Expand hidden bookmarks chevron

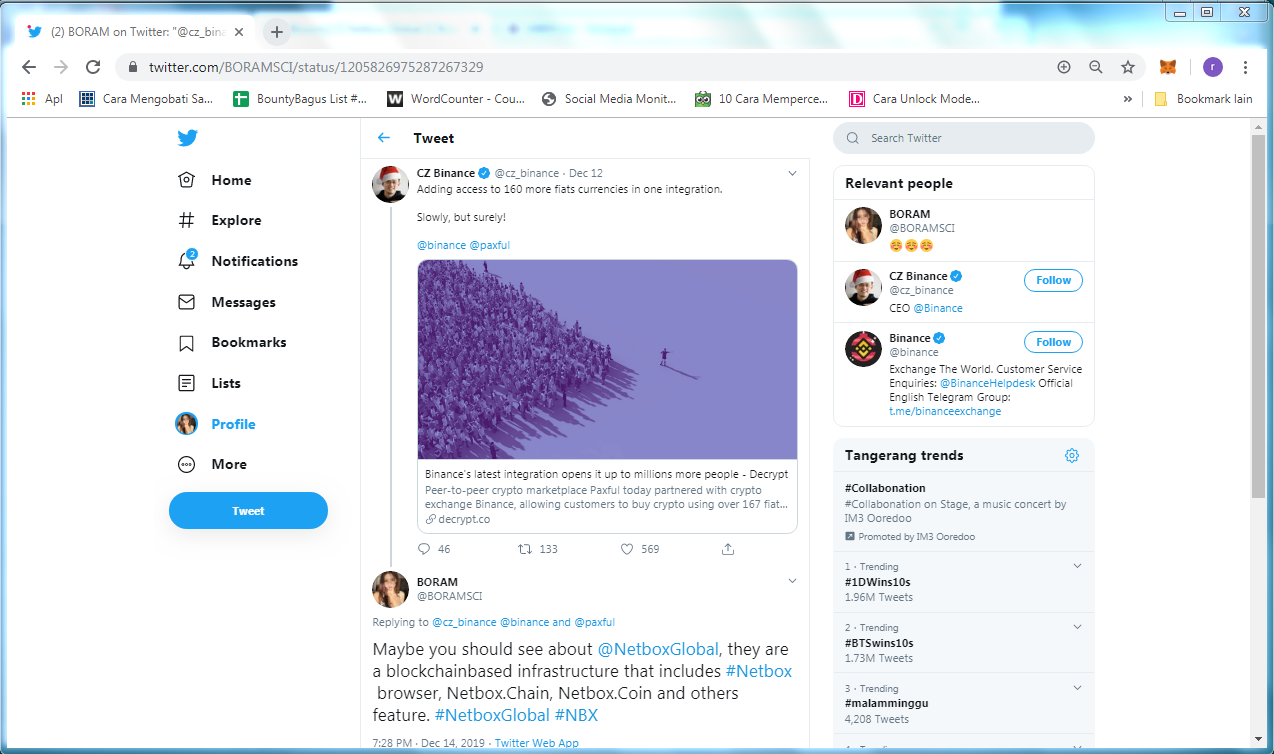pyautogui.click(x=1128, y=99)
